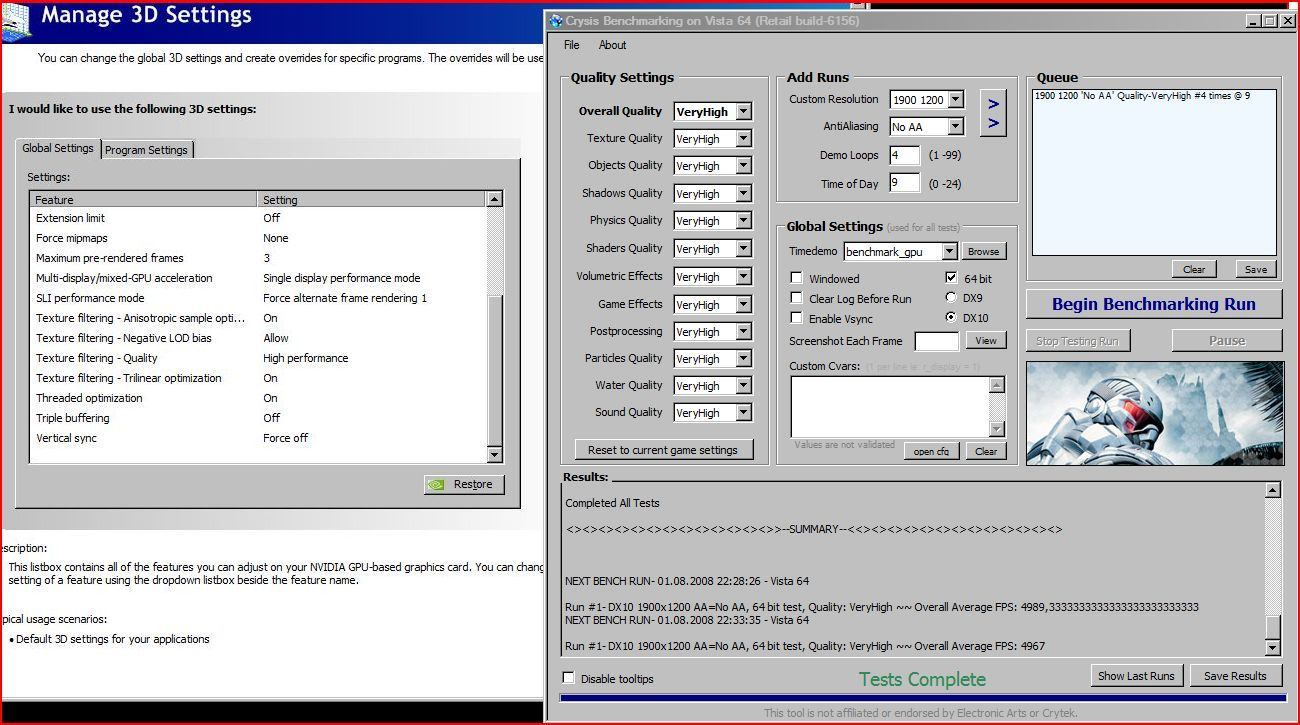1300x725 pixels.
Task: Click the Show Last Runs button
Action: tap(1136, 676)
